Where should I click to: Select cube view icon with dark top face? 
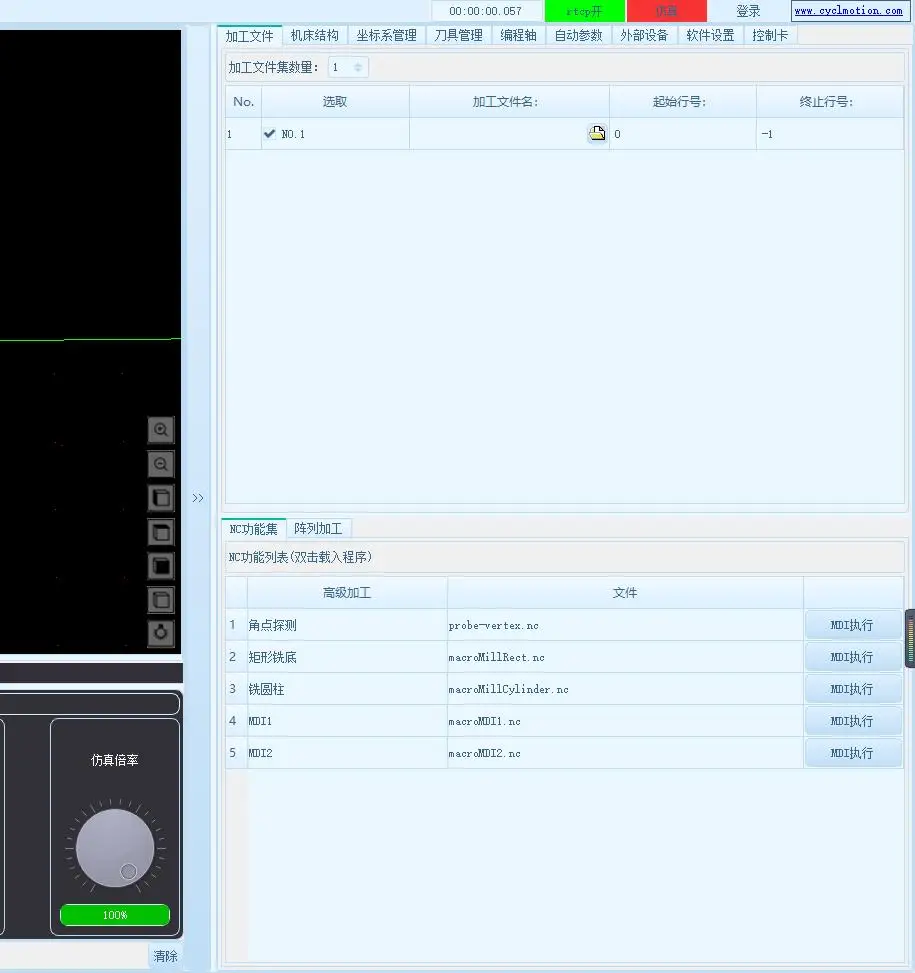[161, 532]
